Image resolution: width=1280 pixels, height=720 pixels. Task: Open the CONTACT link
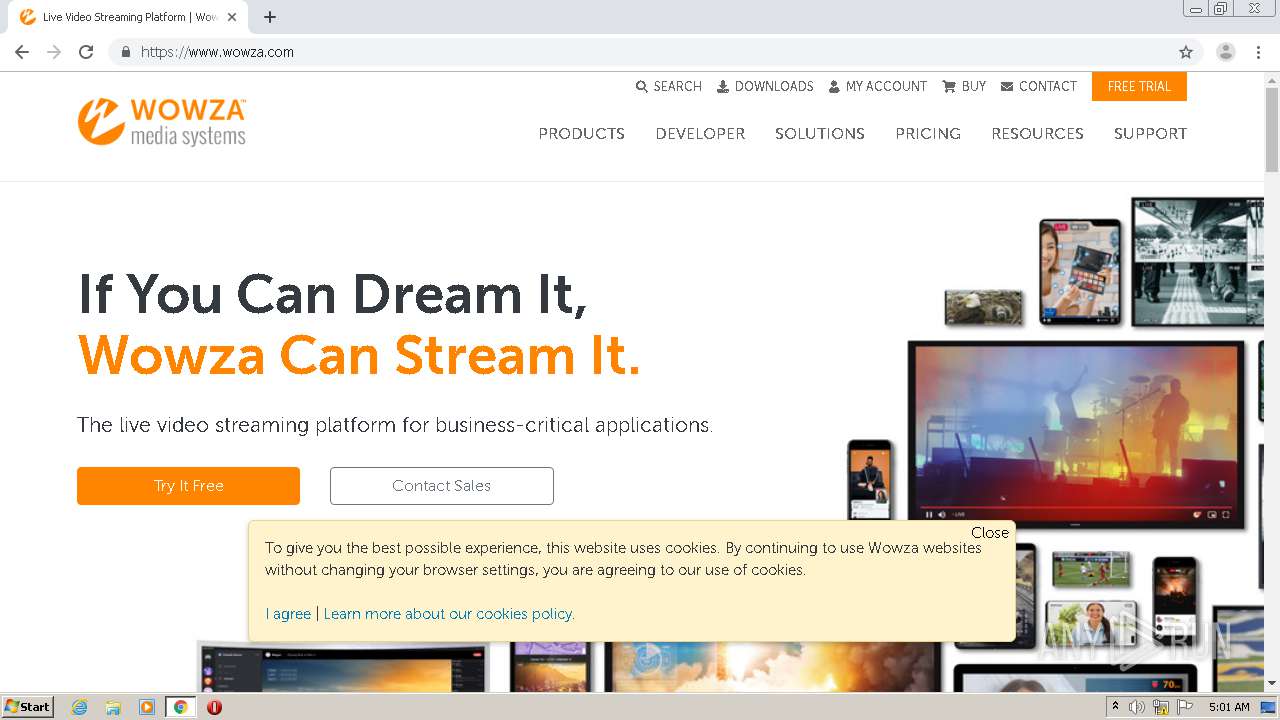tap(1038, 86)
